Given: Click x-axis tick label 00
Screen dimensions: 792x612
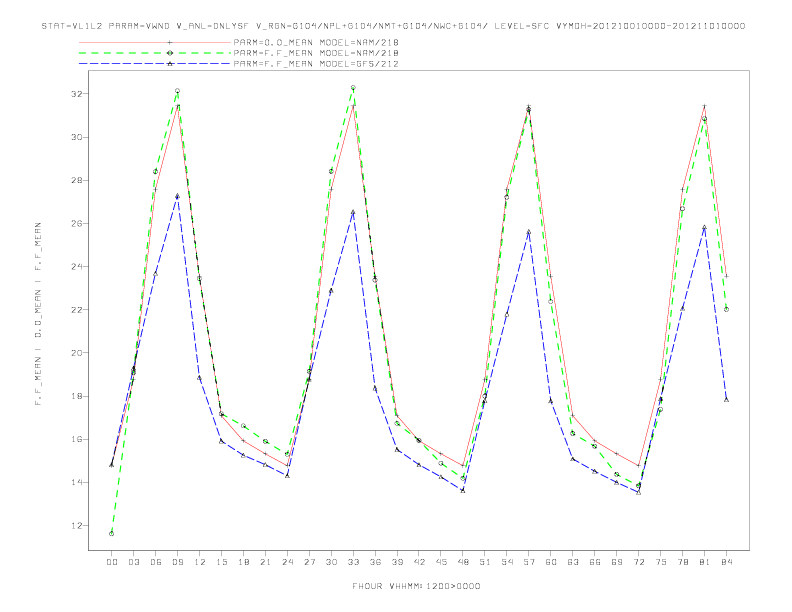Looking at the screenshot, I should tap(112, 562).
